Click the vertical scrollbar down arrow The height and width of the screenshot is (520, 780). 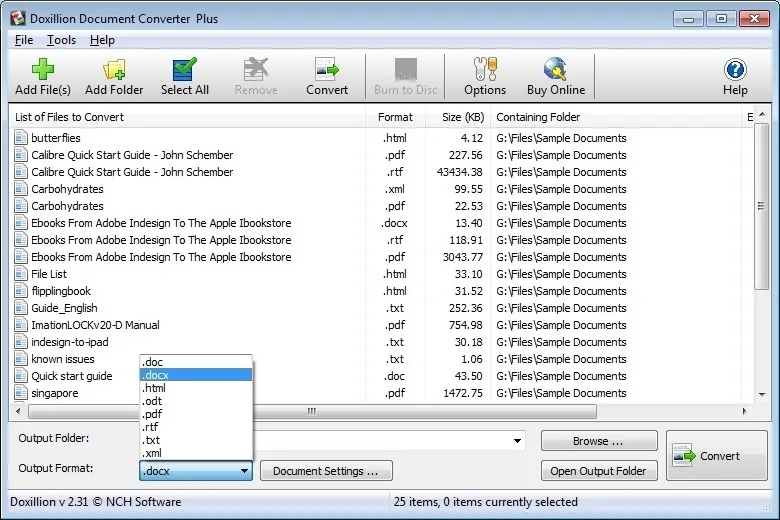762,394
